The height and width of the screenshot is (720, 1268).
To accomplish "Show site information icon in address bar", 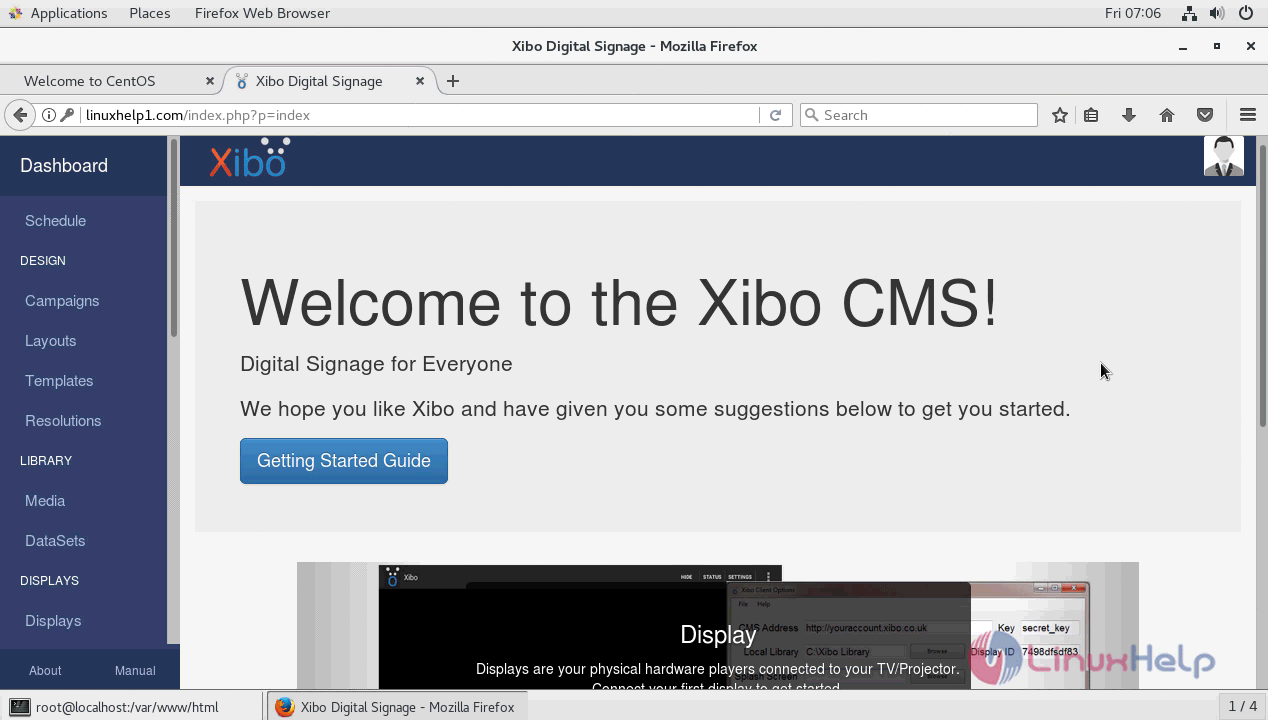I will pyautogui.click(x=48, y=115).
